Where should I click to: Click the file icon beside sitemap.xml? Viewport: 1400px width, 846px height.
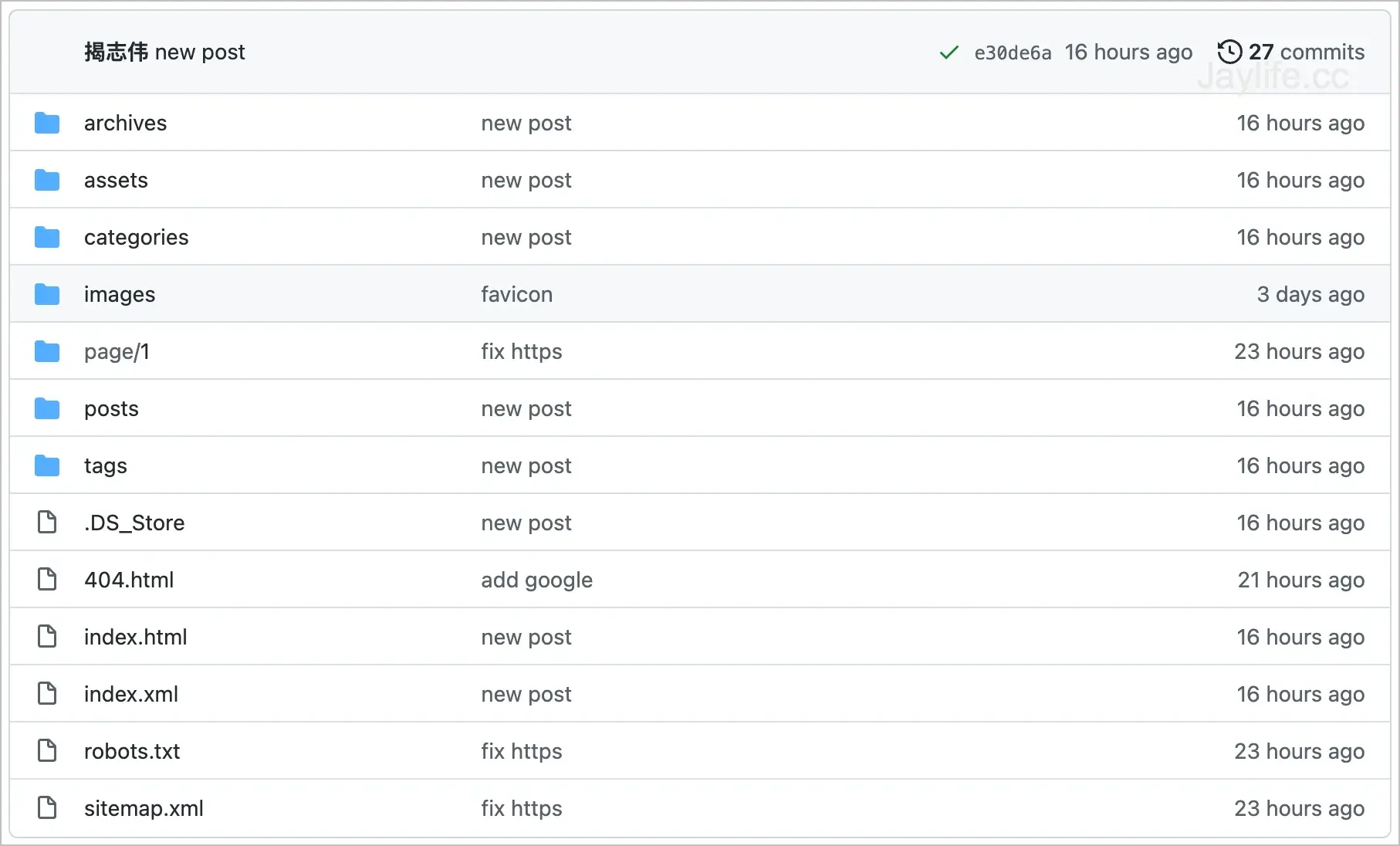(x=47, y=808)
